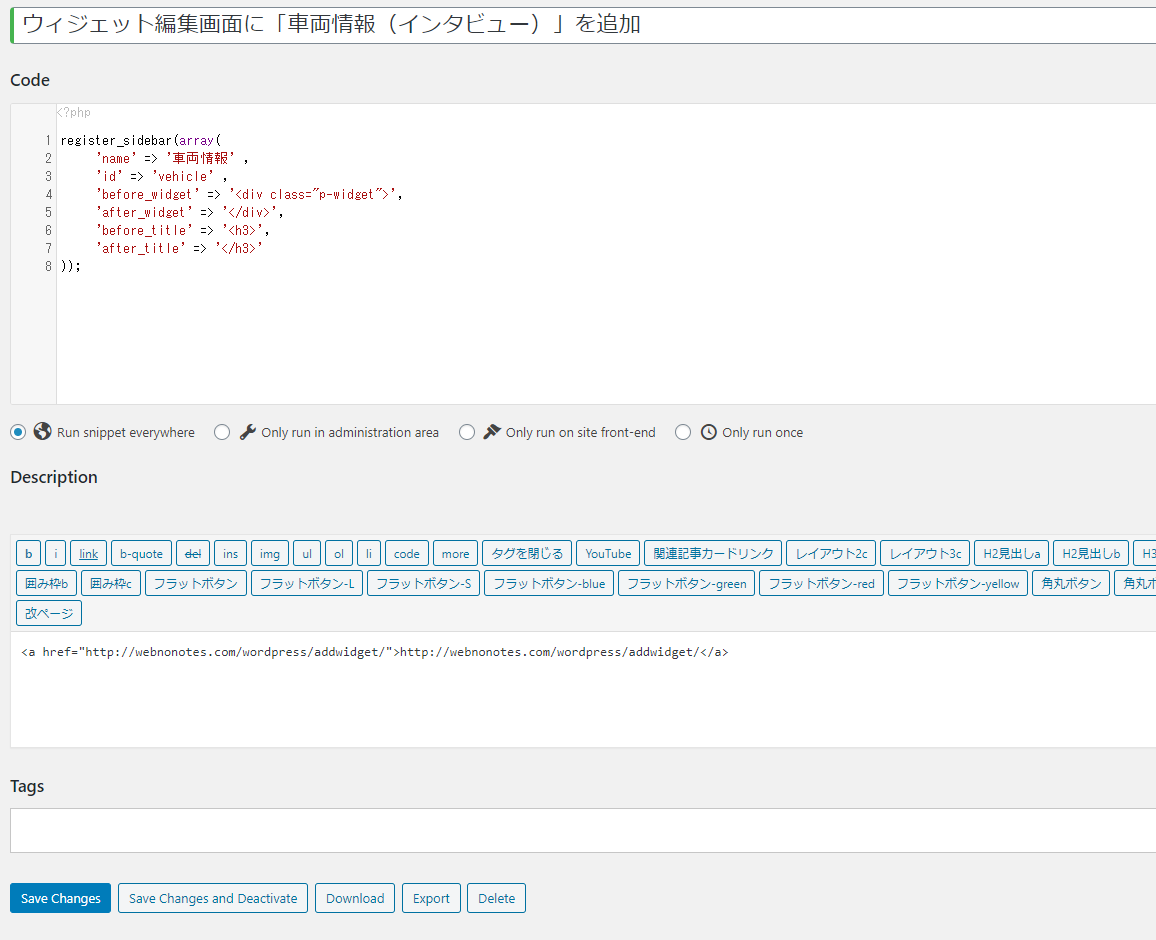Click the 囲み枠b button

pos(46,583)
